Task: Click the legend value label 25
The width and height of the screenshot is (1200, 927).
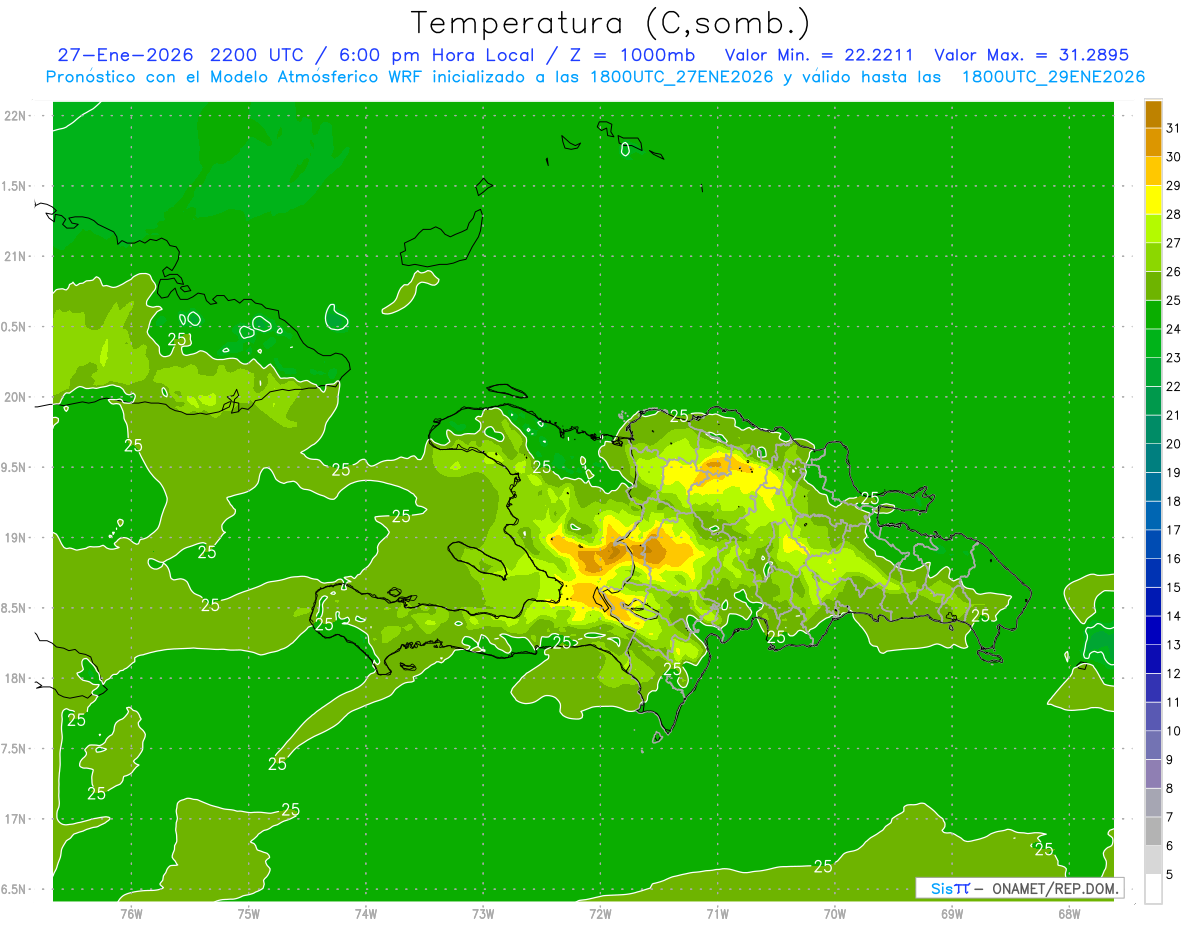Action: [x=1174, y=300]
